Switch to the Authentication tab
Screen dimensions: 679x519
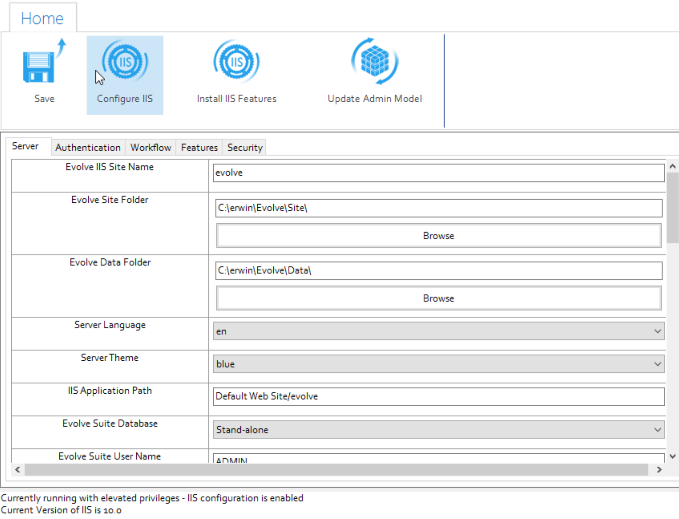point(88,148)
